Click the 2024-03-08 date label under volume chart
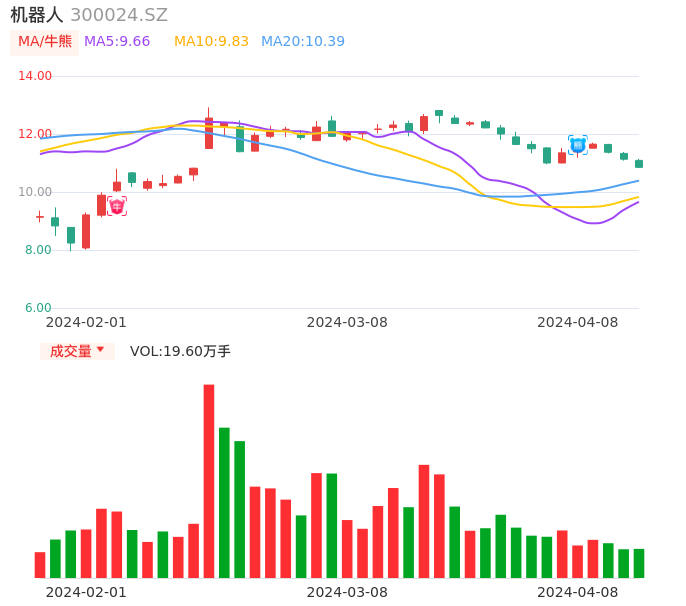 pos(347,592)
